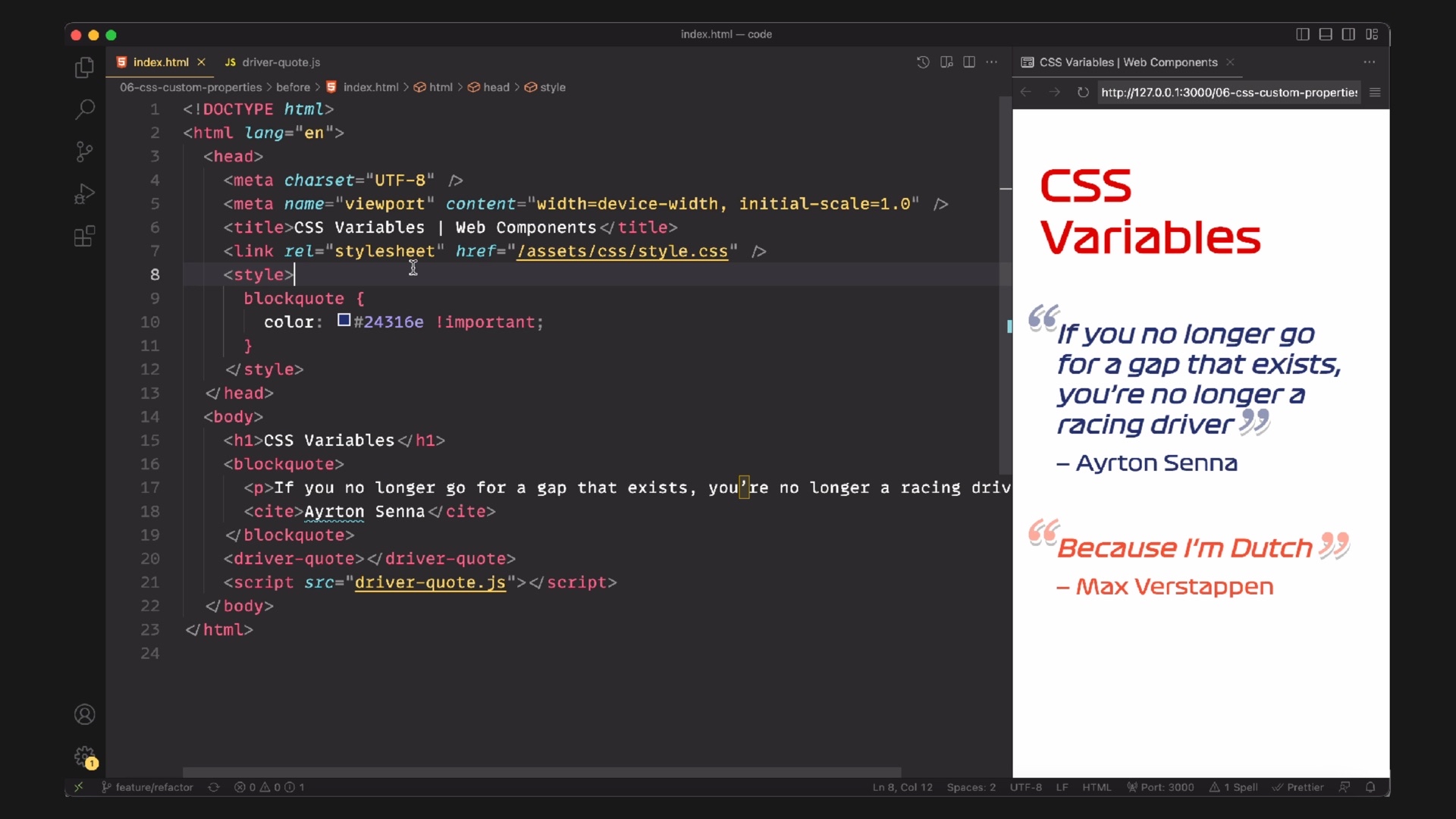
Task: Toggle the primary sidebar layout icon
Action: point(1302,34)
